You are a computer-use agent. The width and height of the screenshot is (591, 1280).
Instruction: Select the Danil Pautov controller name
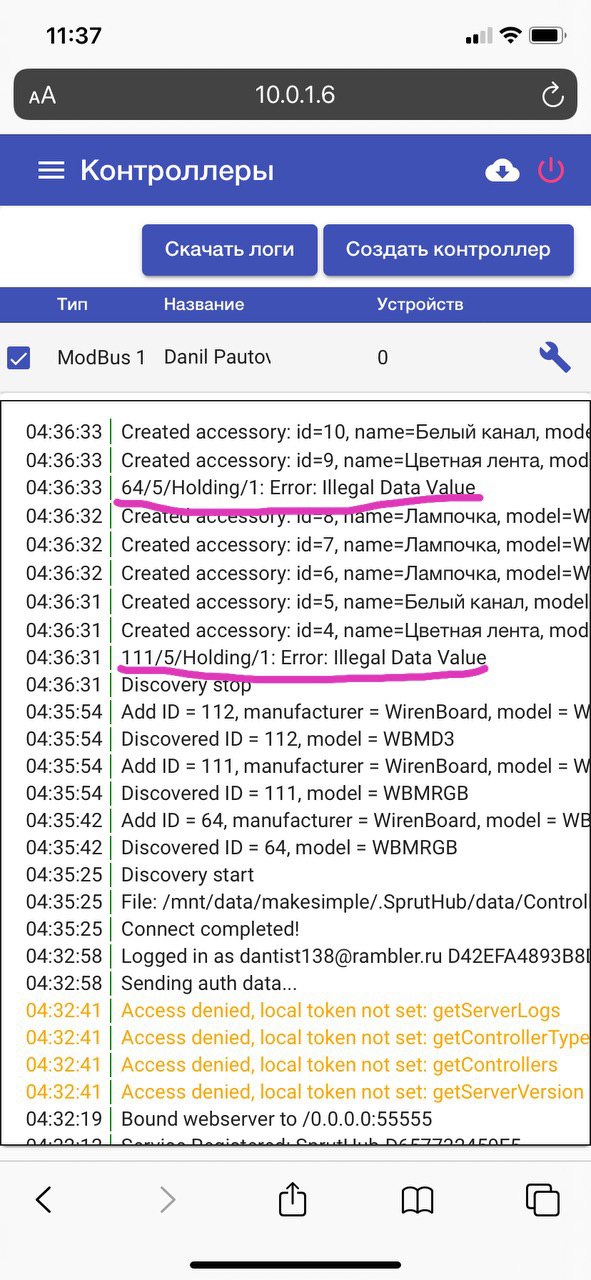(x=217, y=357)
